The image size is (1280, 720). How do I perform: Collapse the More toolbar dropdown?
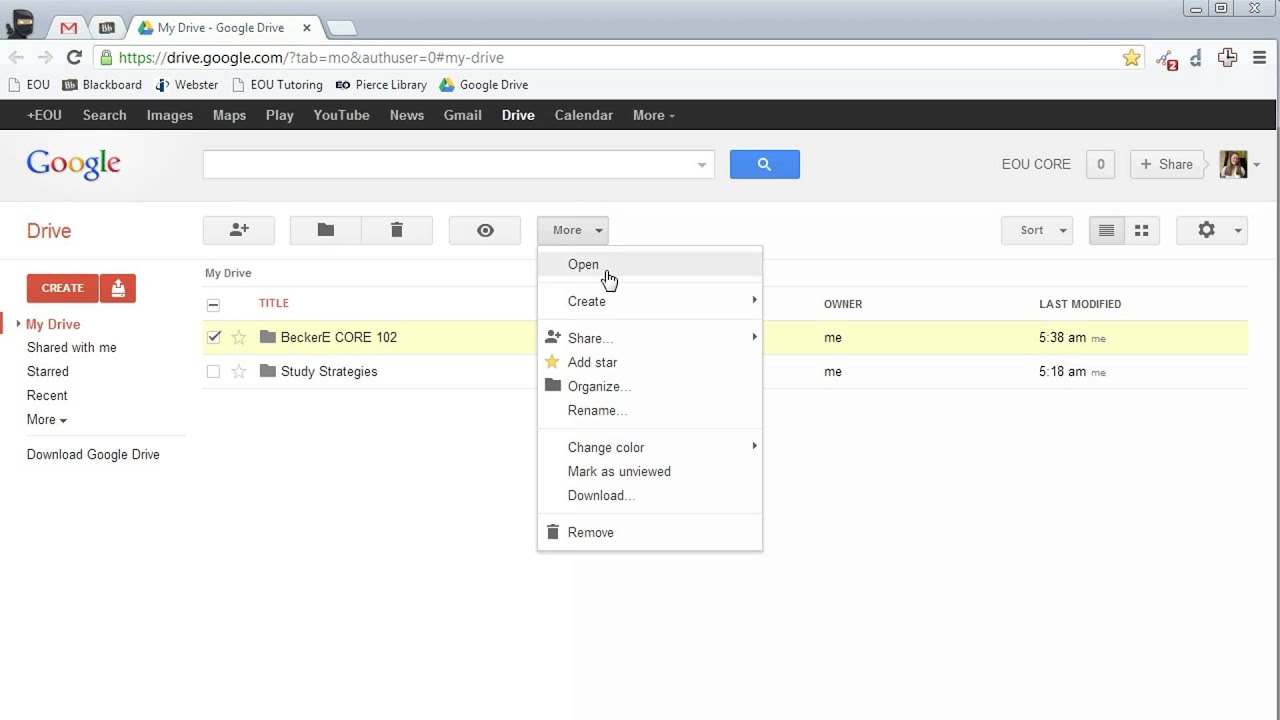point(573,230)
